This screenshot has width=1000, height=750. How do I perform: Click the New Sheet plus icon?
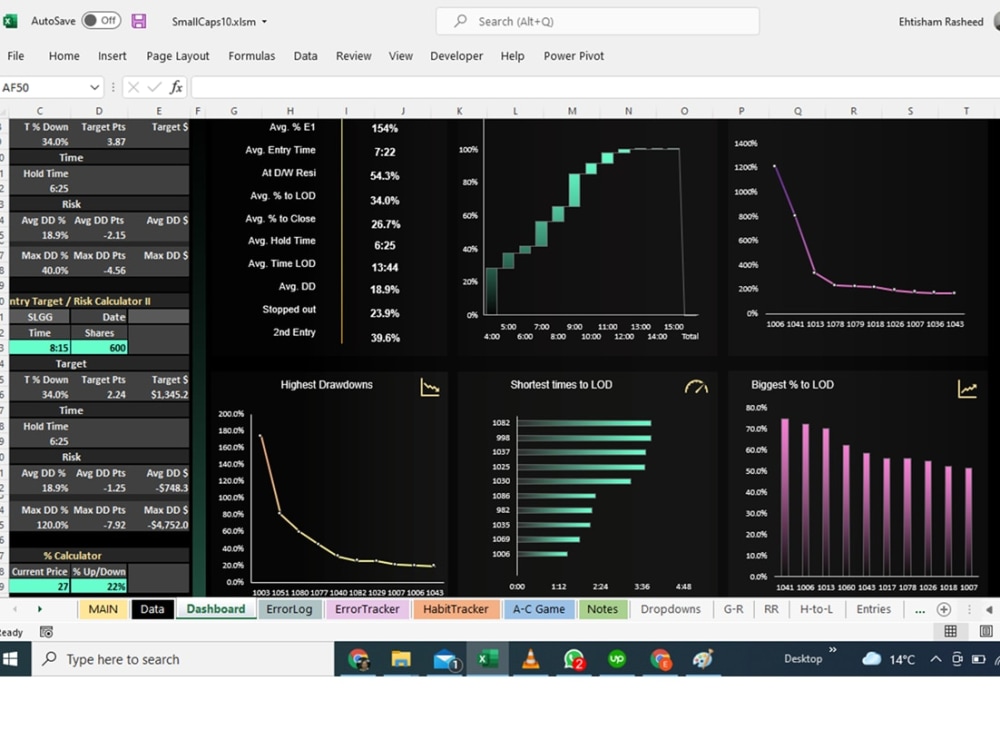click(x=944, y=610)
